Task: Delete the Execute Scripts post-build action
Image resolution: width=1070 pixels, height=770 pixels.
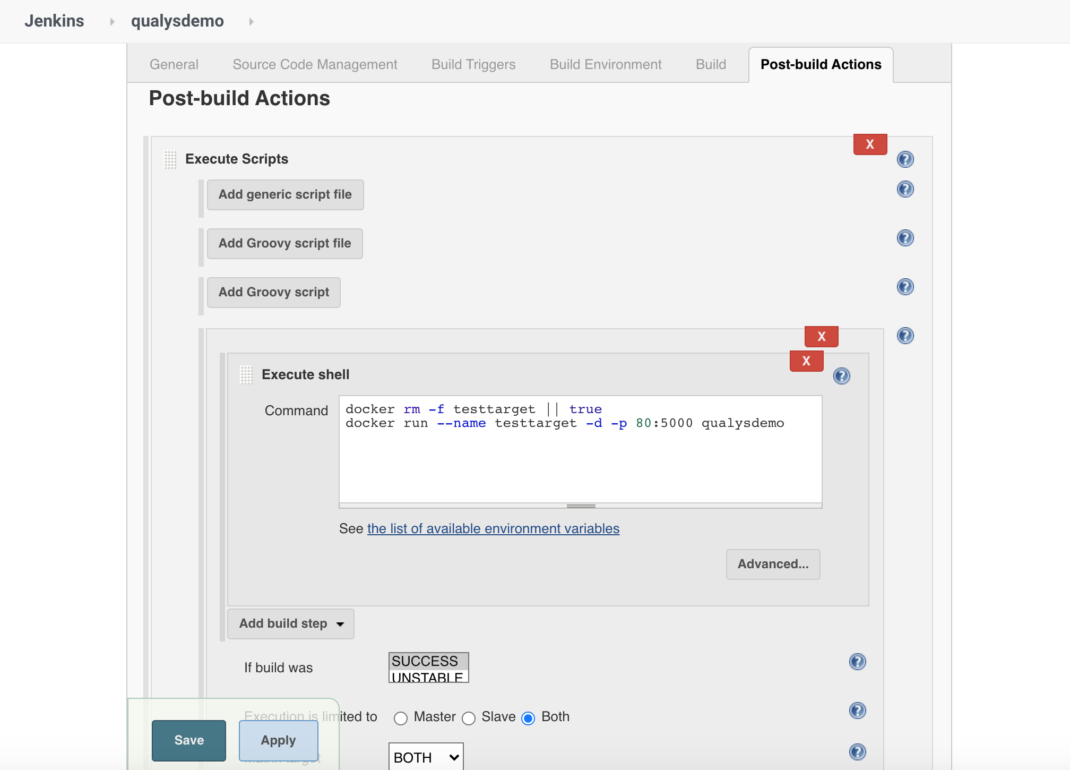Action: [870, 144]
